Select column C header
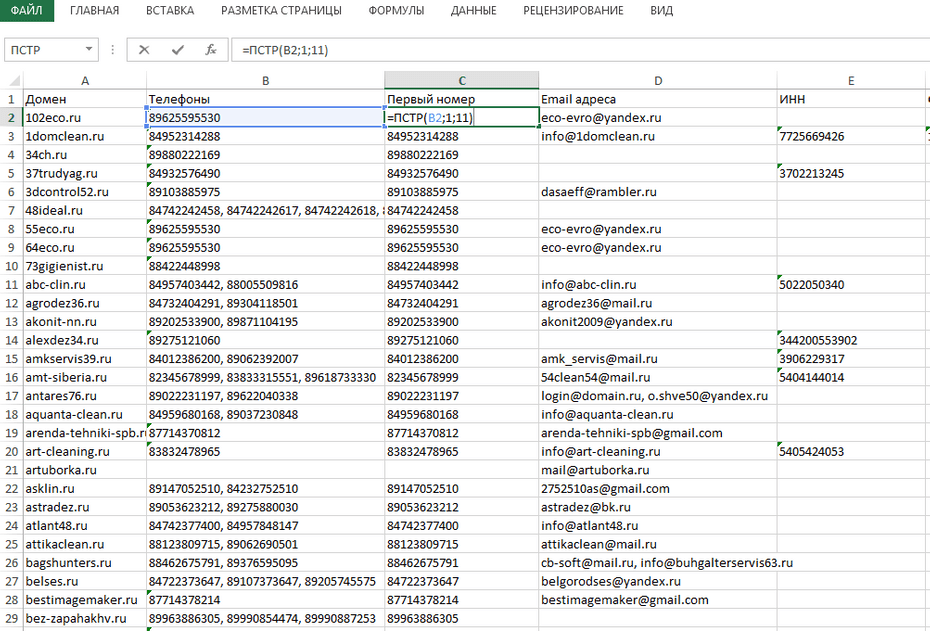Image resolution: width=930 pixels, height=631 pixels. click(461, 81)
